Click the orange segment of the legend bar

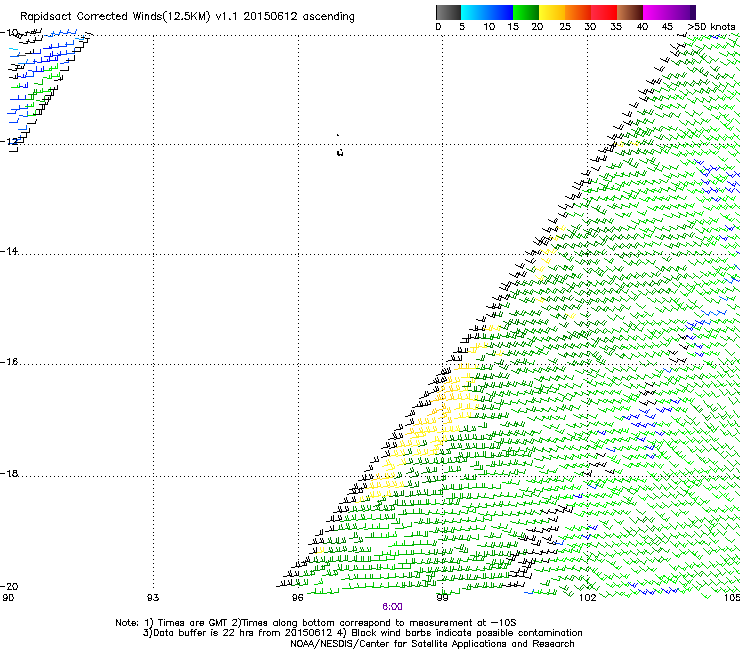(x=578, y=12)
